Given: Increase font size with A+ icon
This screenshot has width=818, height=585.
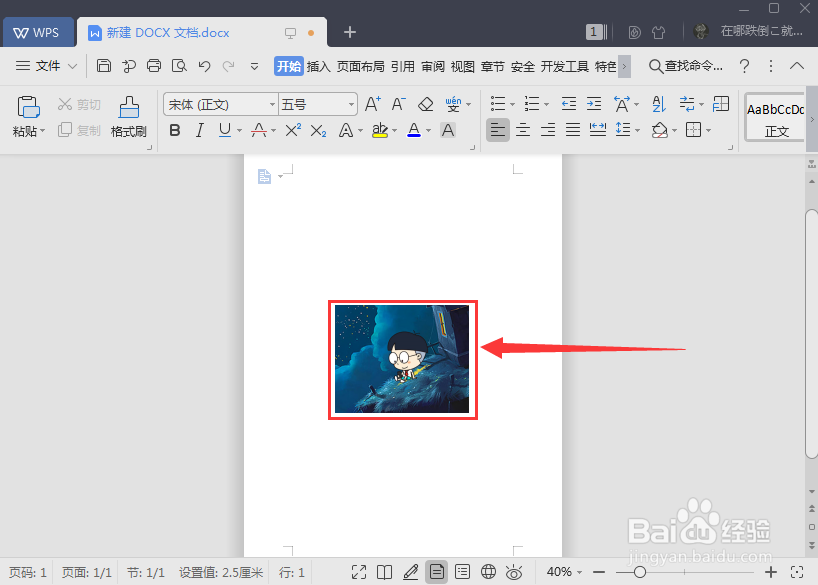Looking at the screenshot, I should [372, 104].
